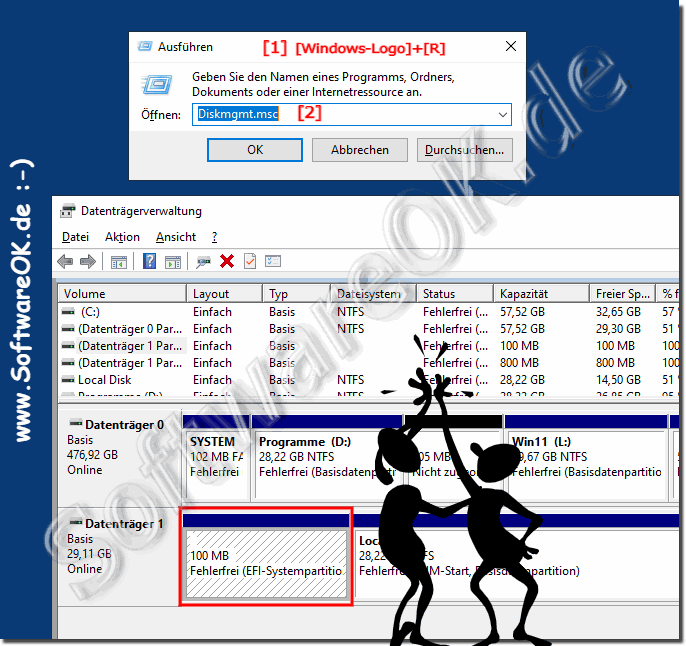Sort by the Dateisystem column header
The image size is (686, 646).
click(373, 293)
